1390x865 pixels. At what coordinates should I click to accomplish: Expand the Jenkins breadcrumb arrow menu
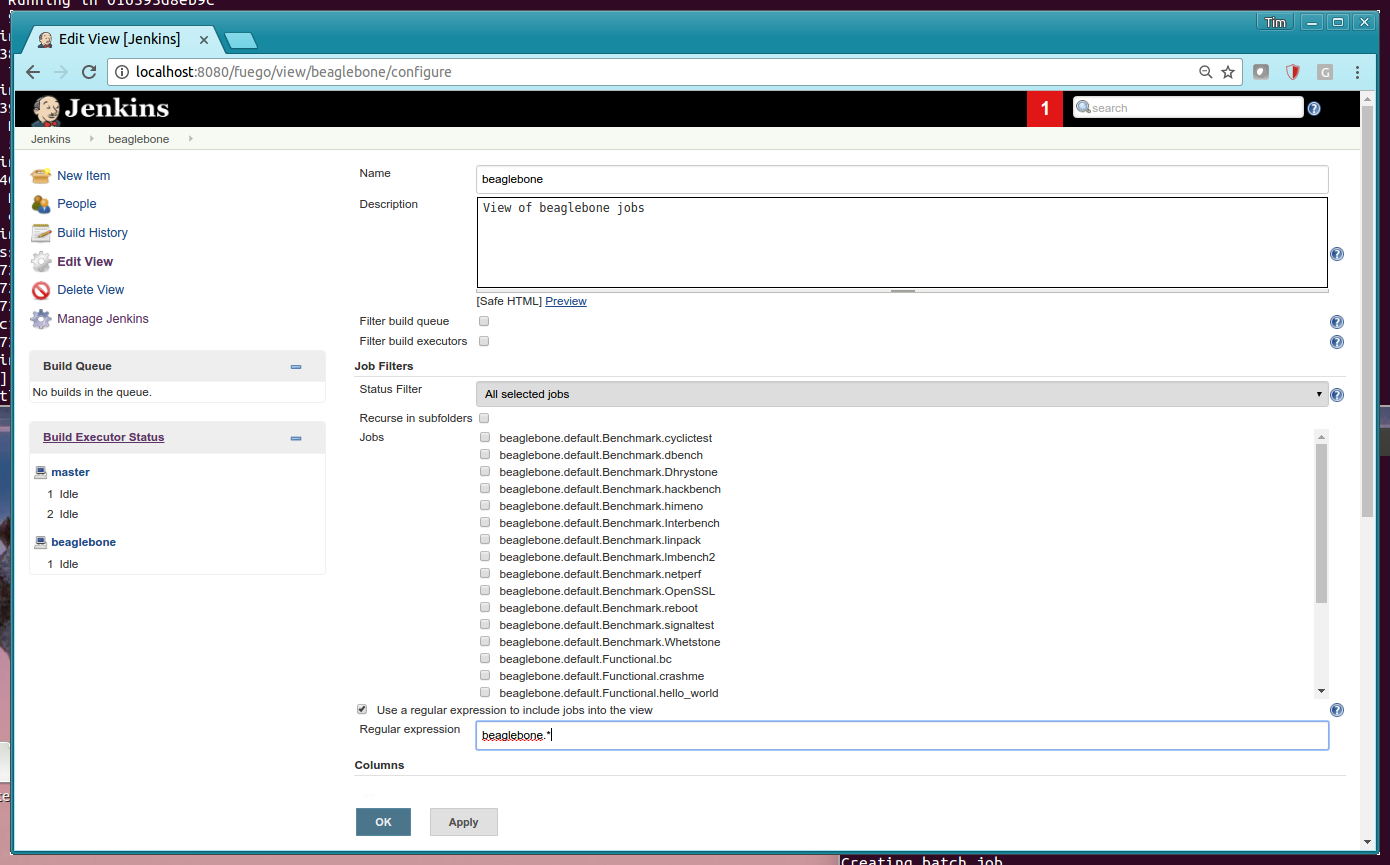[x=92, y=139]
